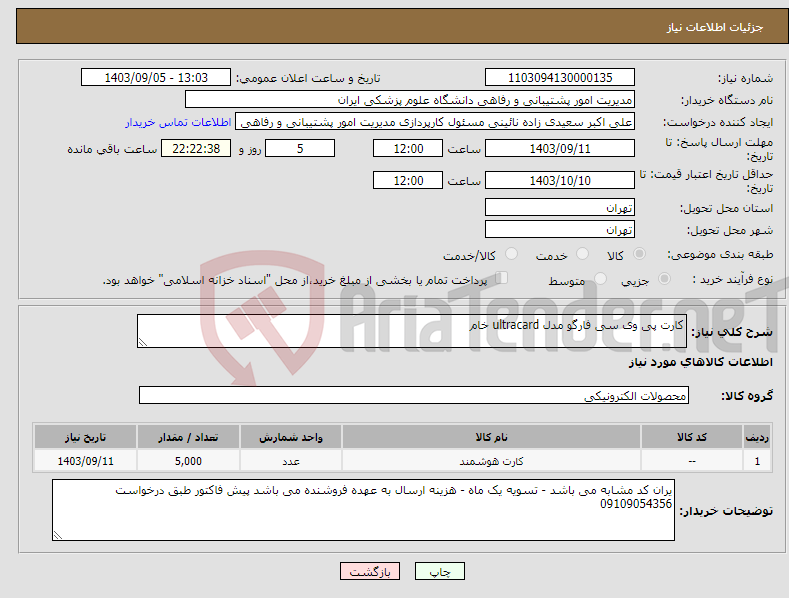
Task: Click the announcement date field 1403/09/05 - 13:03
Action: click(156, 78)
